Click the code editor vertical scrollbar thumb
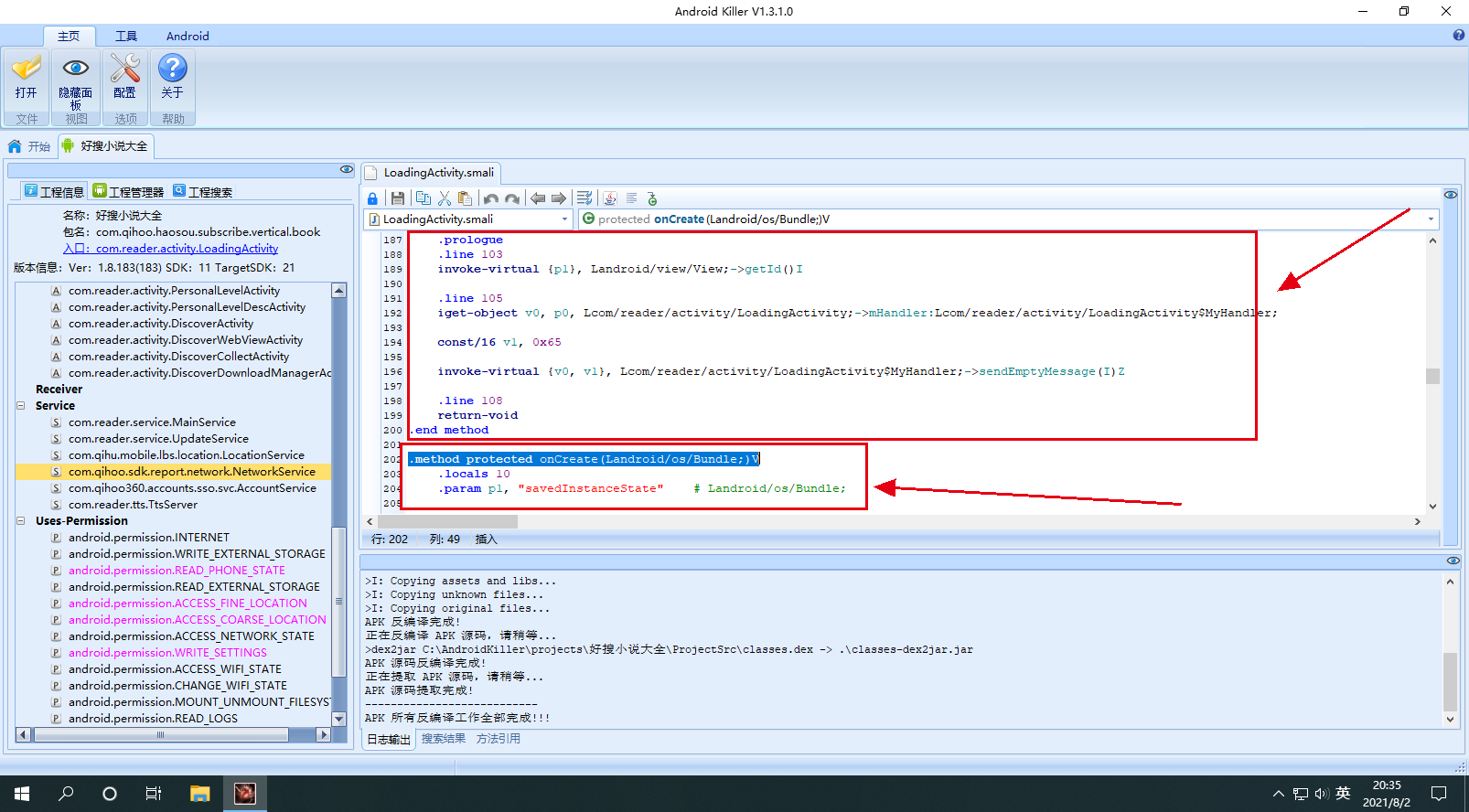1469x812 pixels. [1432, 376]
